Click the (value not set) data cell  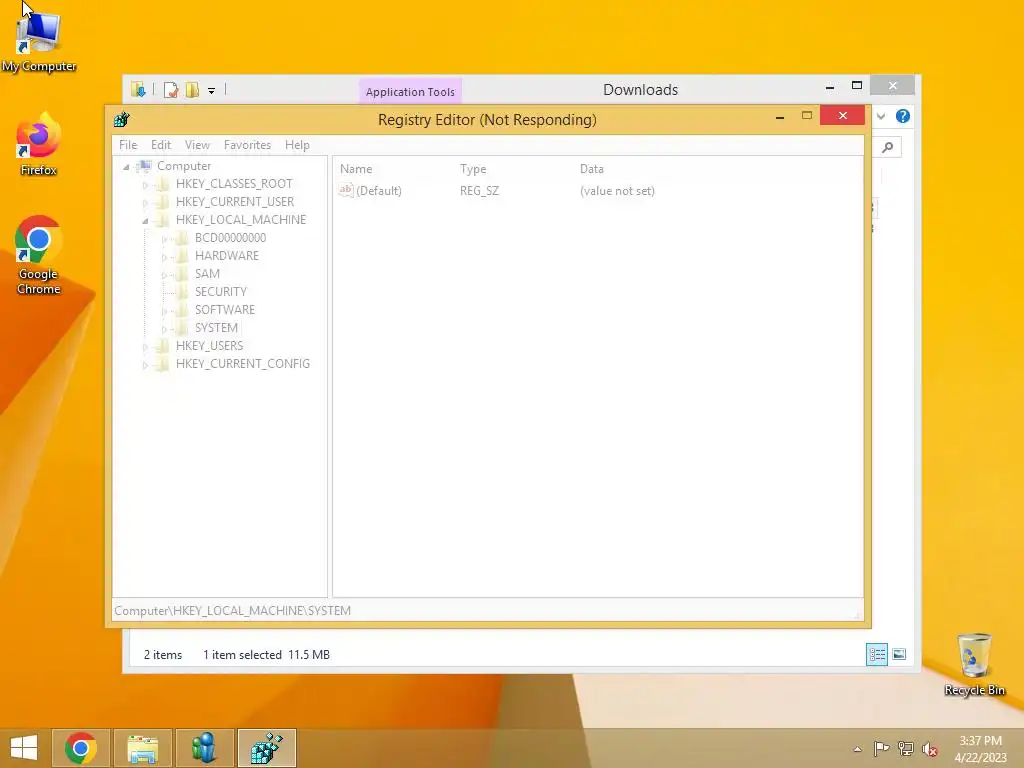tap(617, 191)
